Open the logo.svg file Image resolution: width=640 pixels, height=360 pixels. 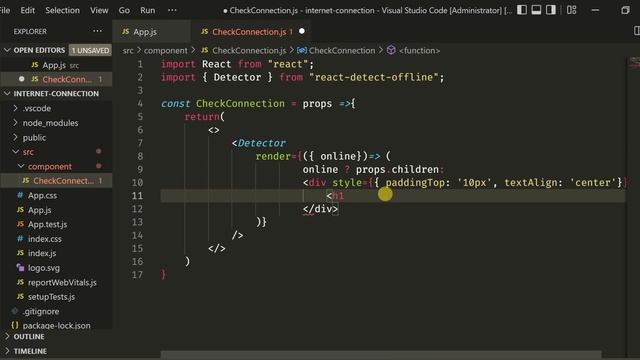(44, 268)
